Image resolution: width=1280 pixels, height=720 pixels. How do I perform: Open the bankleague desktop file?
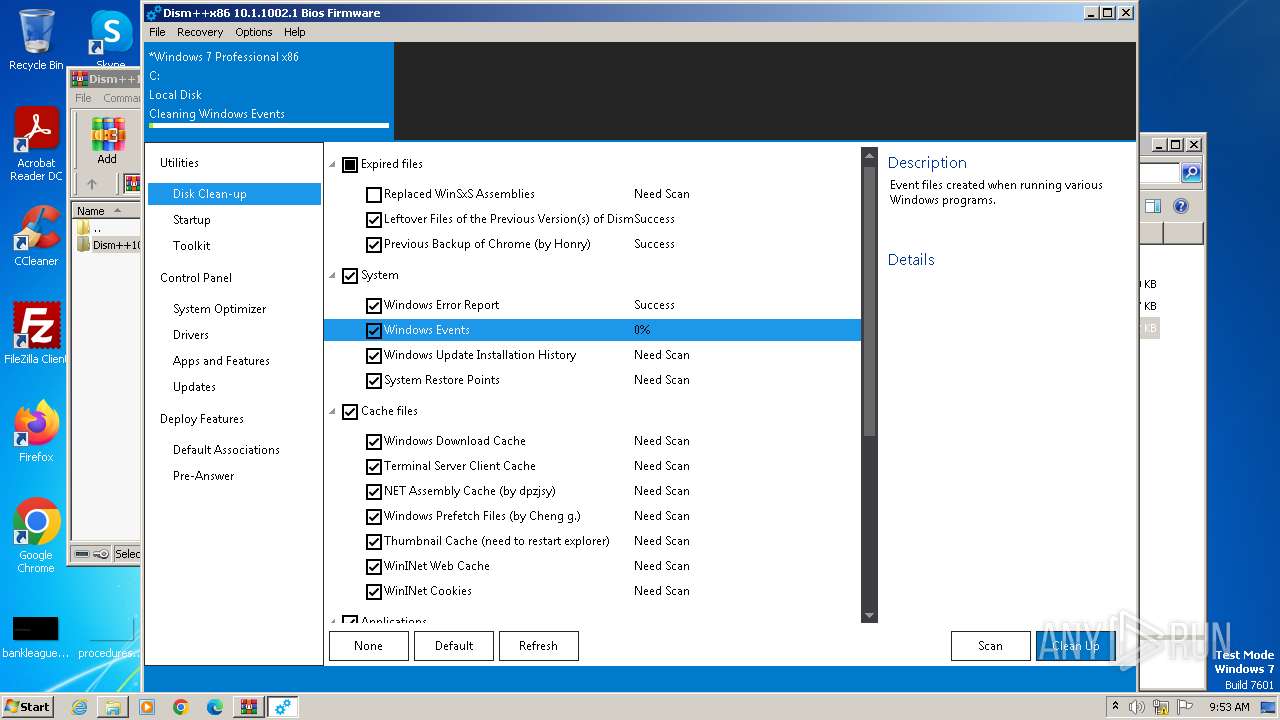point(36,637)
